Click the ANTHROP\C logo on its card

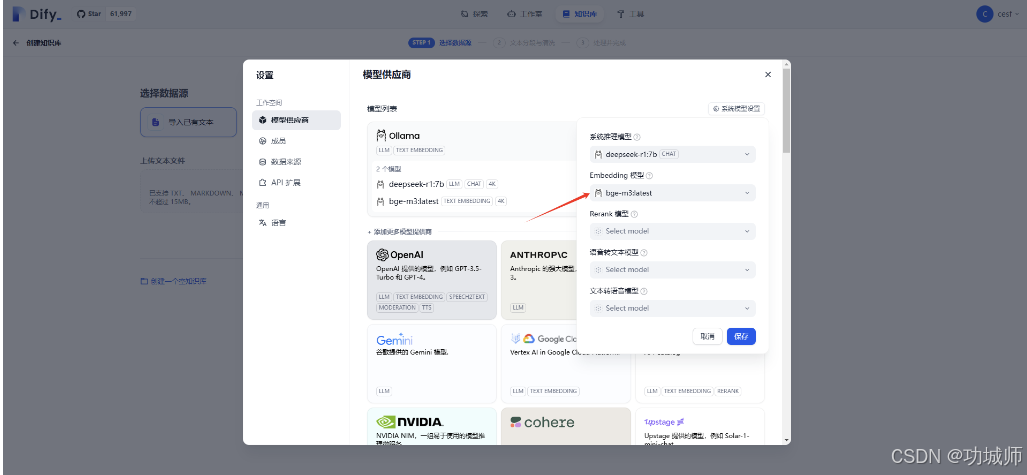541,255
